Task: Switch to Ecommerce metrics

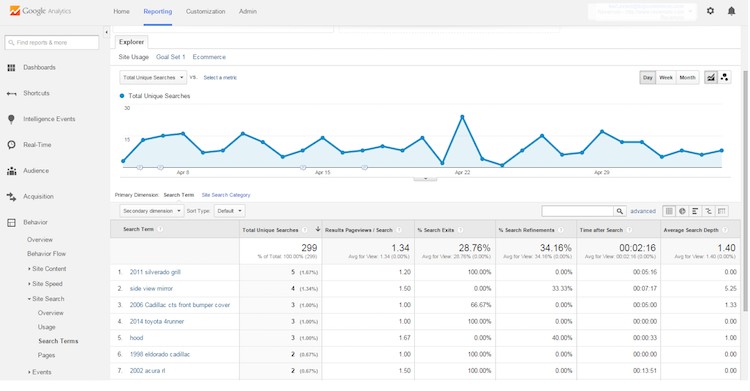Action: tap(209, 57)
